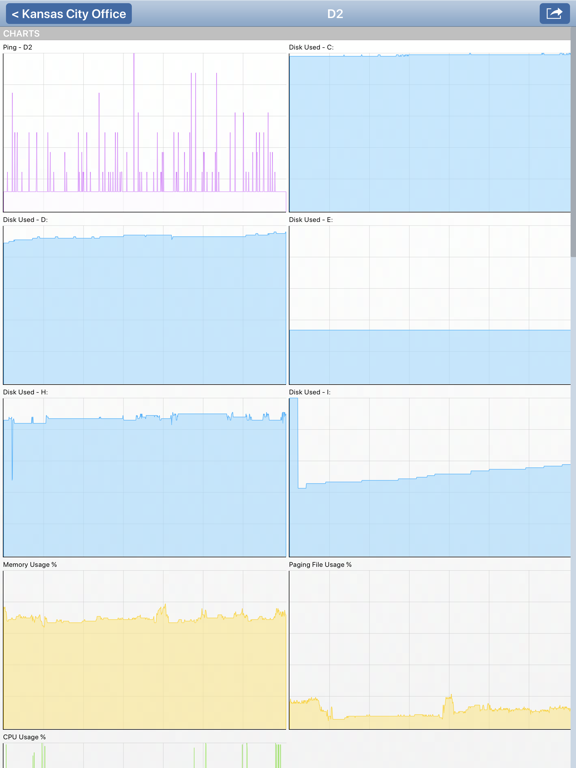This screenshot has height=768, width=576.
Task: Open the Disk Used - C: chart
Action: point(430,133)
